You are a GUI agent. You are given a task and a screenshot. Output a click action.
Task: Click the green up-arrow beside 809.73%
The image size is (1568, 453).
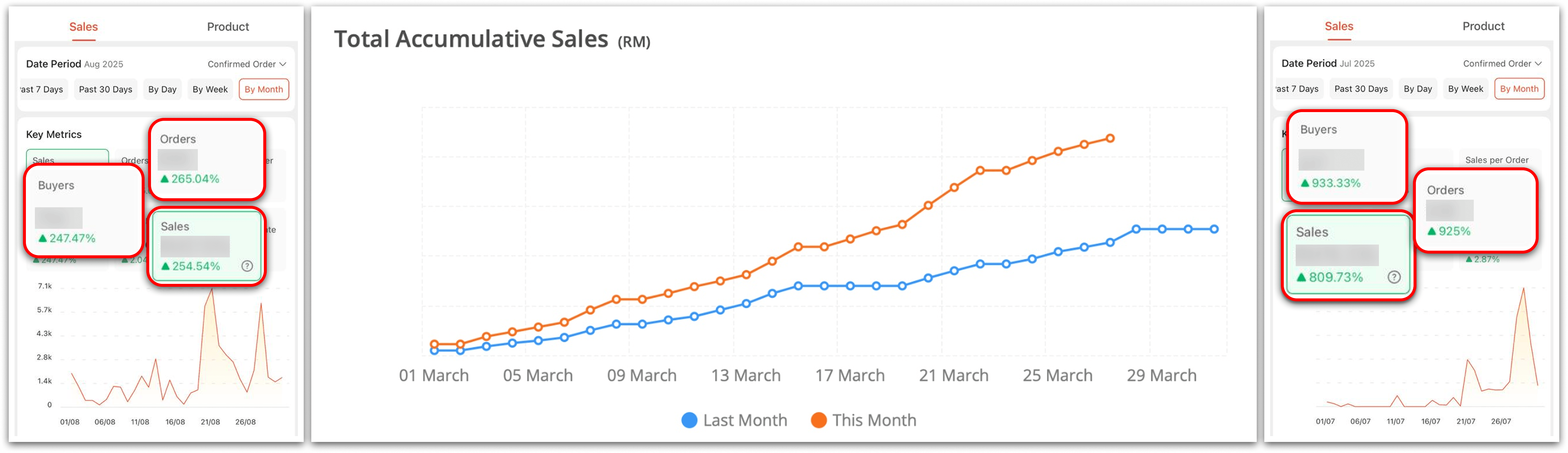coord(1302,278)
